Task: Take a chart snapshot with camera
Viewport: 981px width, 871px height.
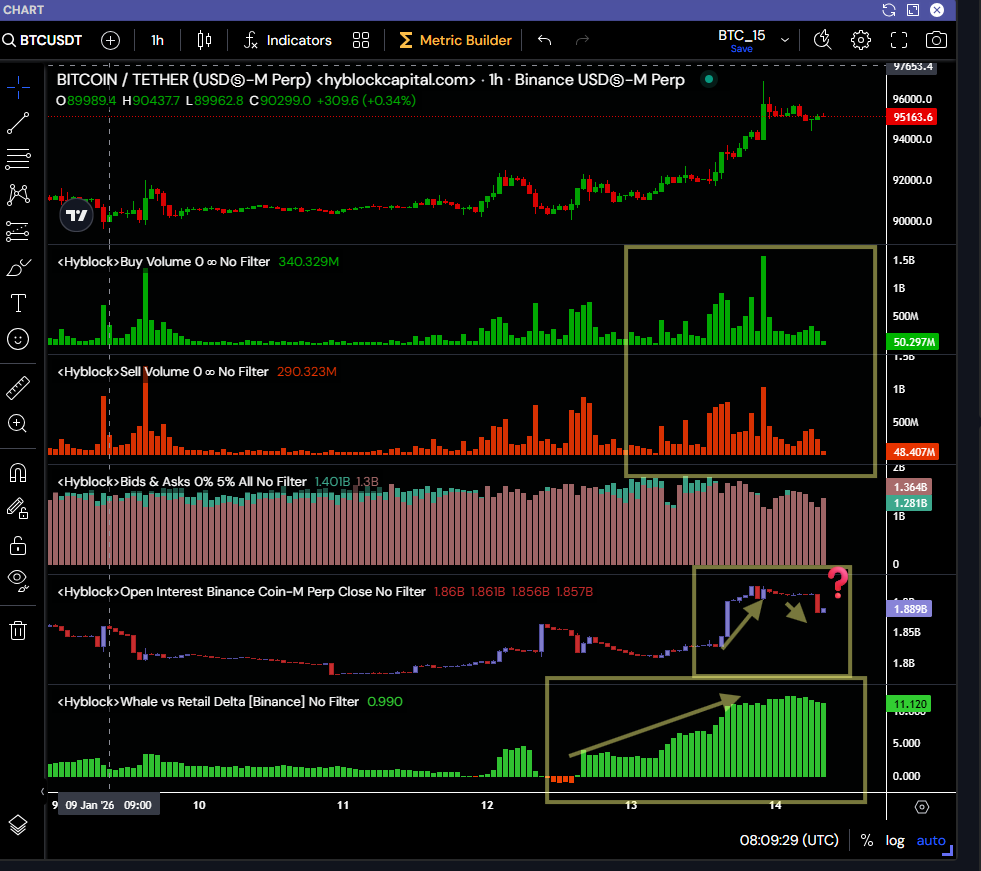Action: [x=936, y=41]
